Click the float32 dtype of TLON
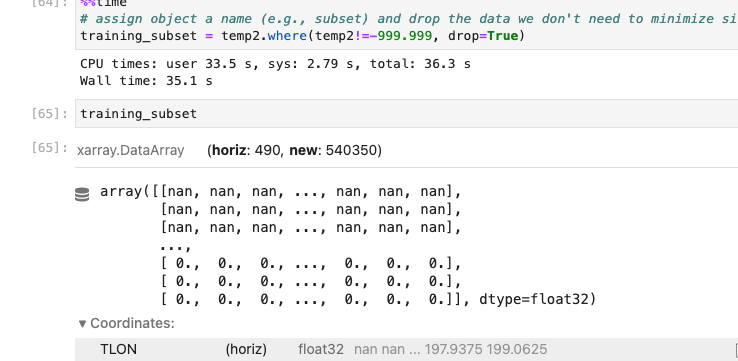 [x=321, y=349]
